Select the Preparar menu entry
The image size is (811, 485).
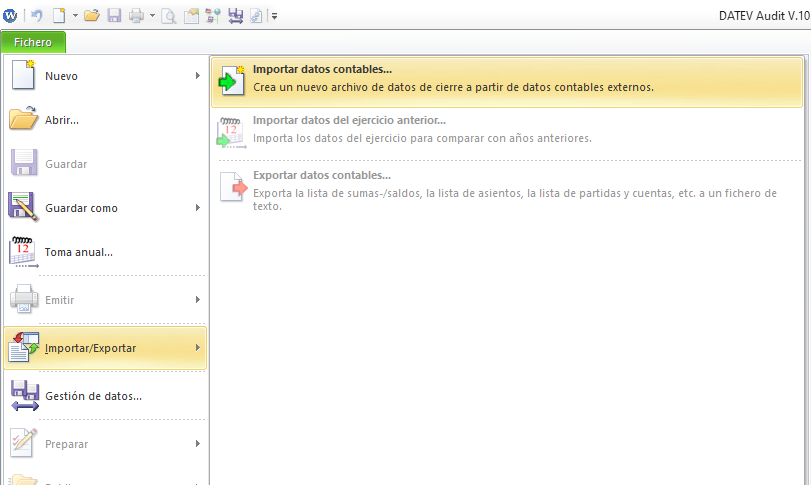106,444
